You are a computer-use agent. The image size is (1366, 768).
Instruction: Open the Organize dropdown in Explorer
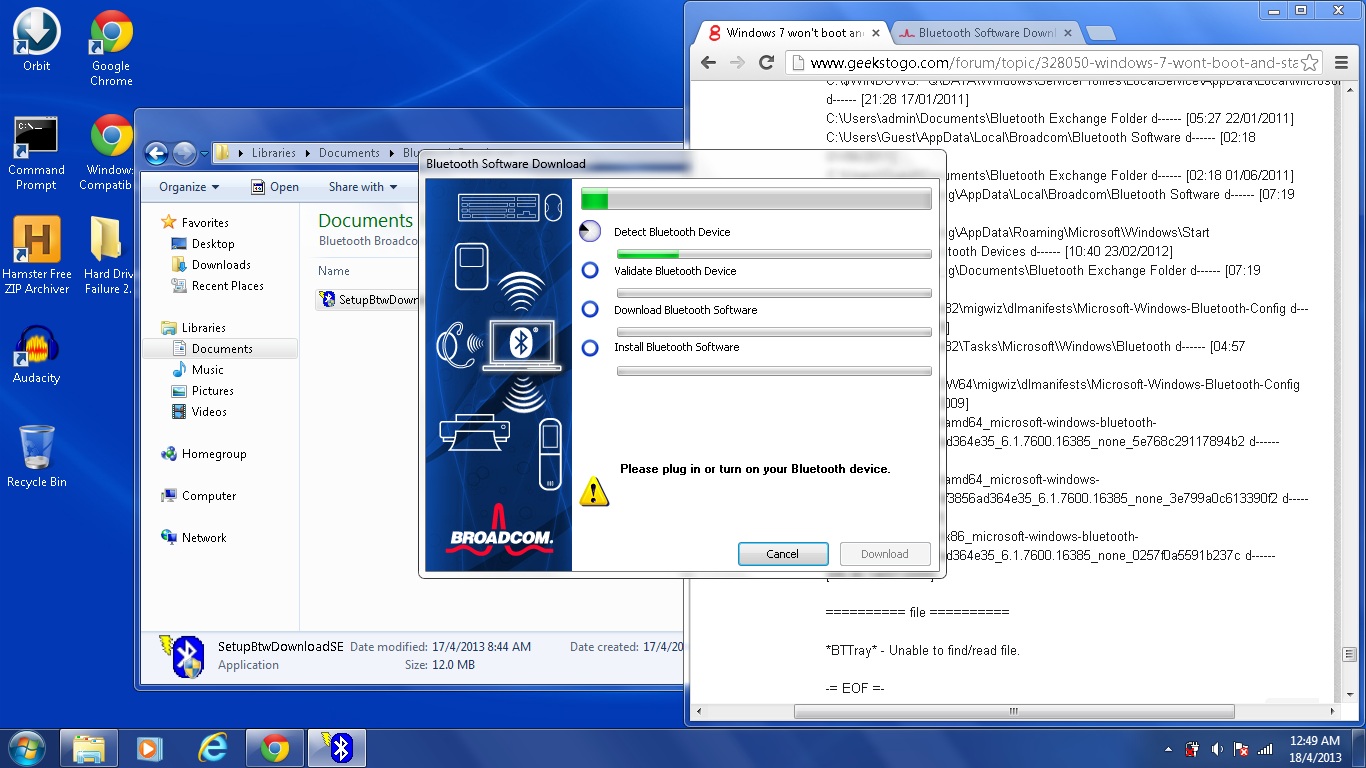(x=188, y=187)
